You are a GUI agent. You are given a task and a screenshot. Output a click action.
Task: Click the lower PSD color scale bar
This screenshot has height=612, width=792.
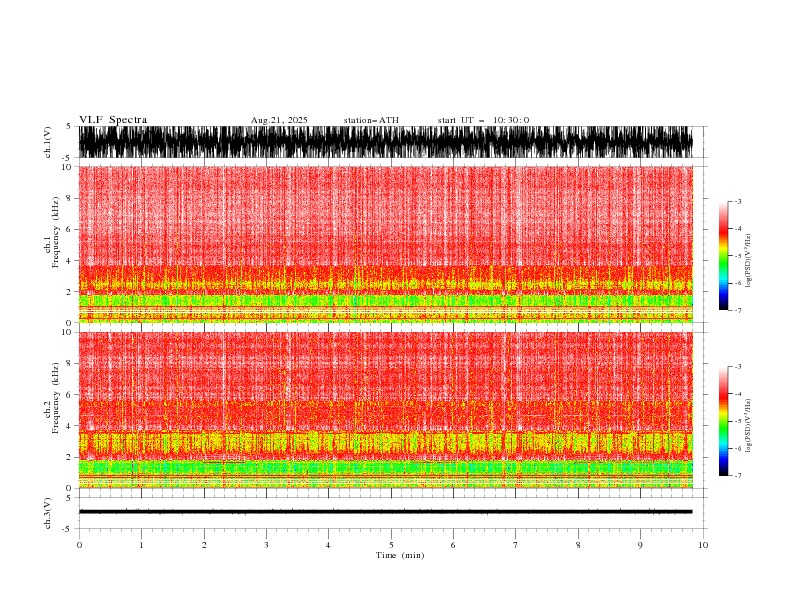tap(723, 421)
